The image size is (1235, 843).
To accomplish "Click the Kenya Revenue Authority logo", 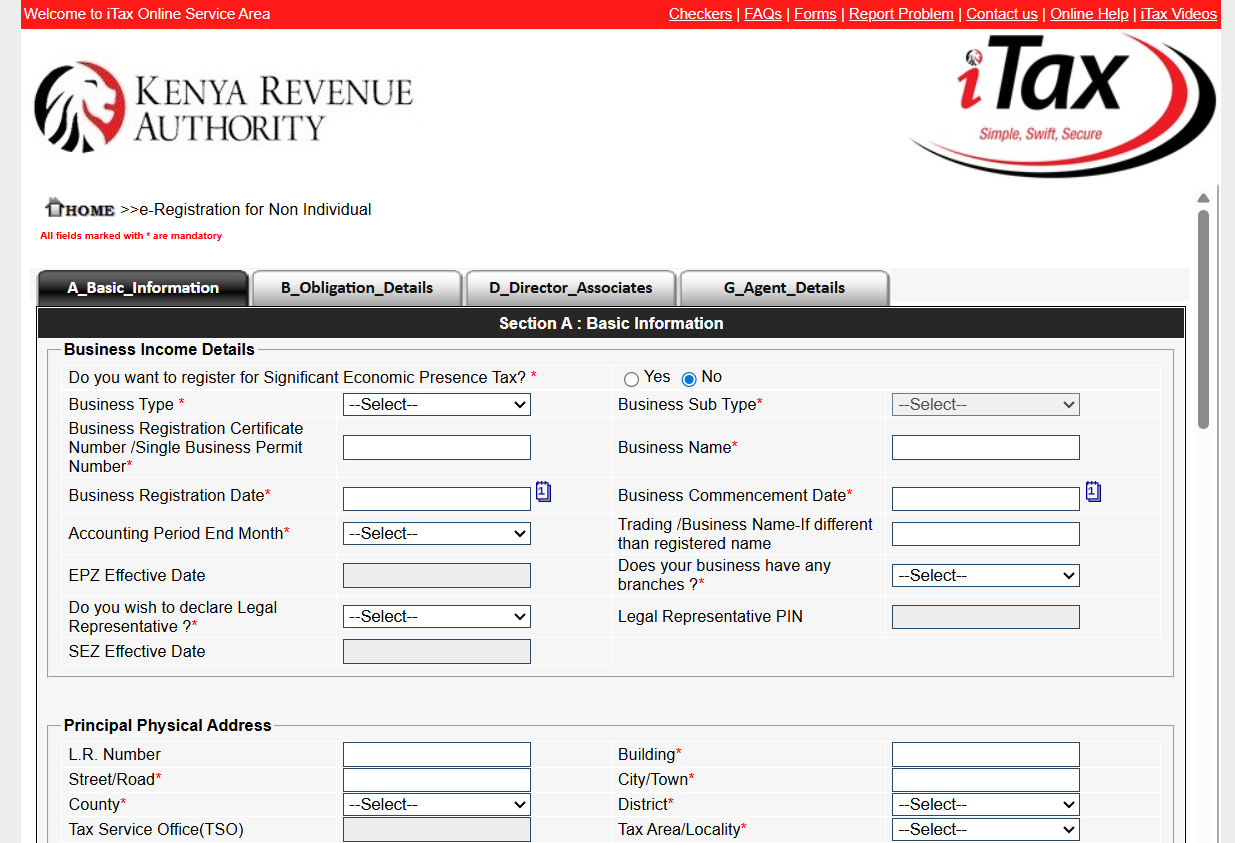I will [223, 107].
